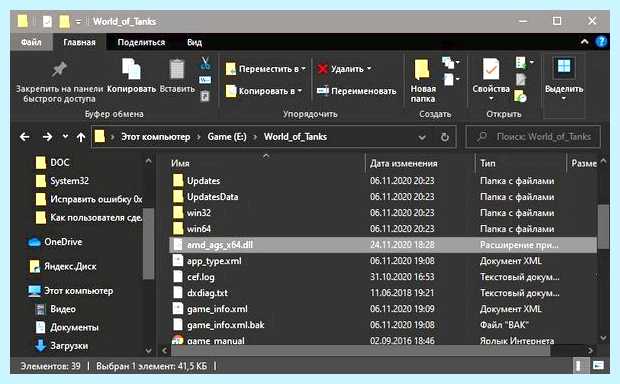Click World_of_Tanks breadcrumb in address bar
620x384 pixels.
click(x=295, y=137)
